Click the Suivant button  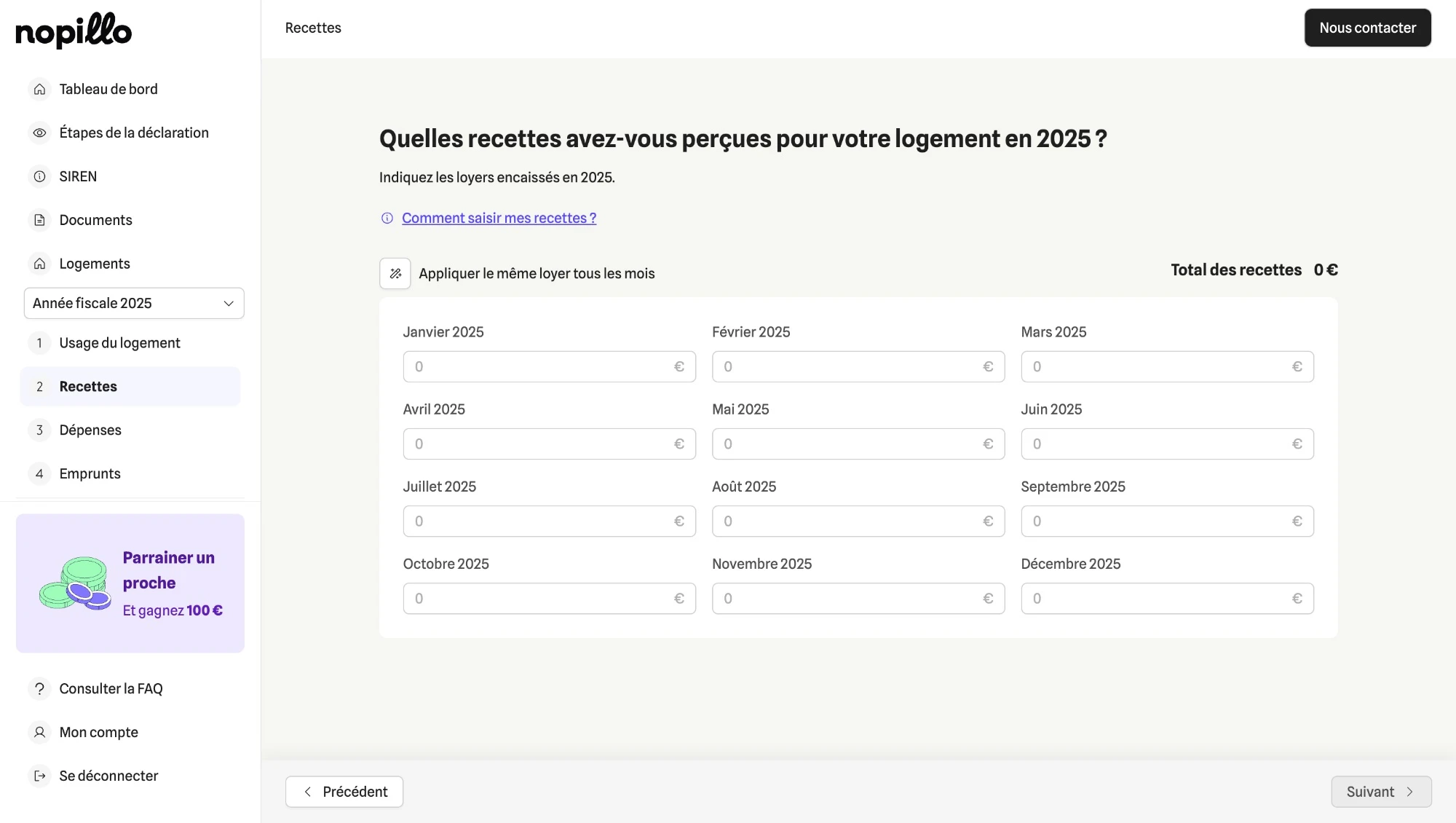tap(1381, 792)
